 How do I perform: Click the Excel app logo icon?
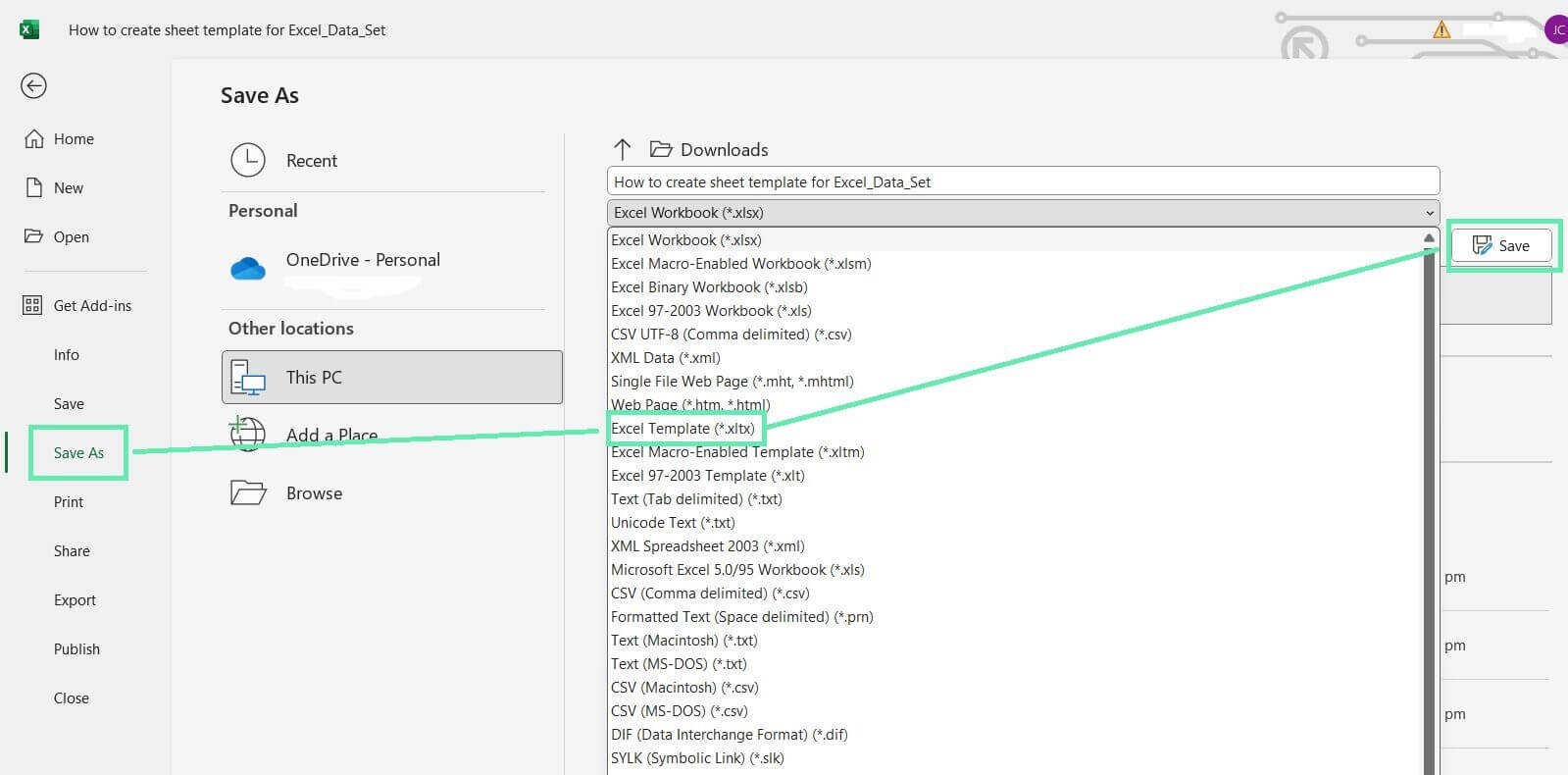point(29,29)
